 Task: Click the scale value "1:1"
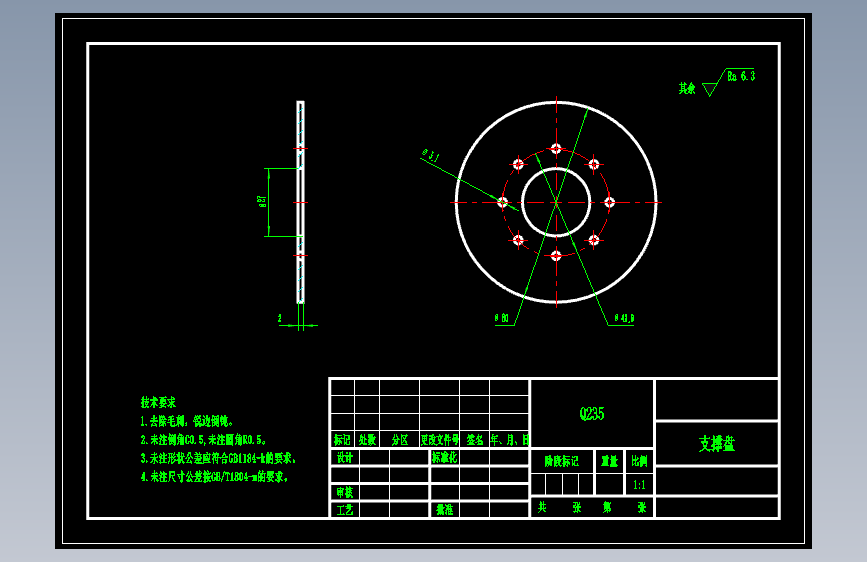coord(639,485)
